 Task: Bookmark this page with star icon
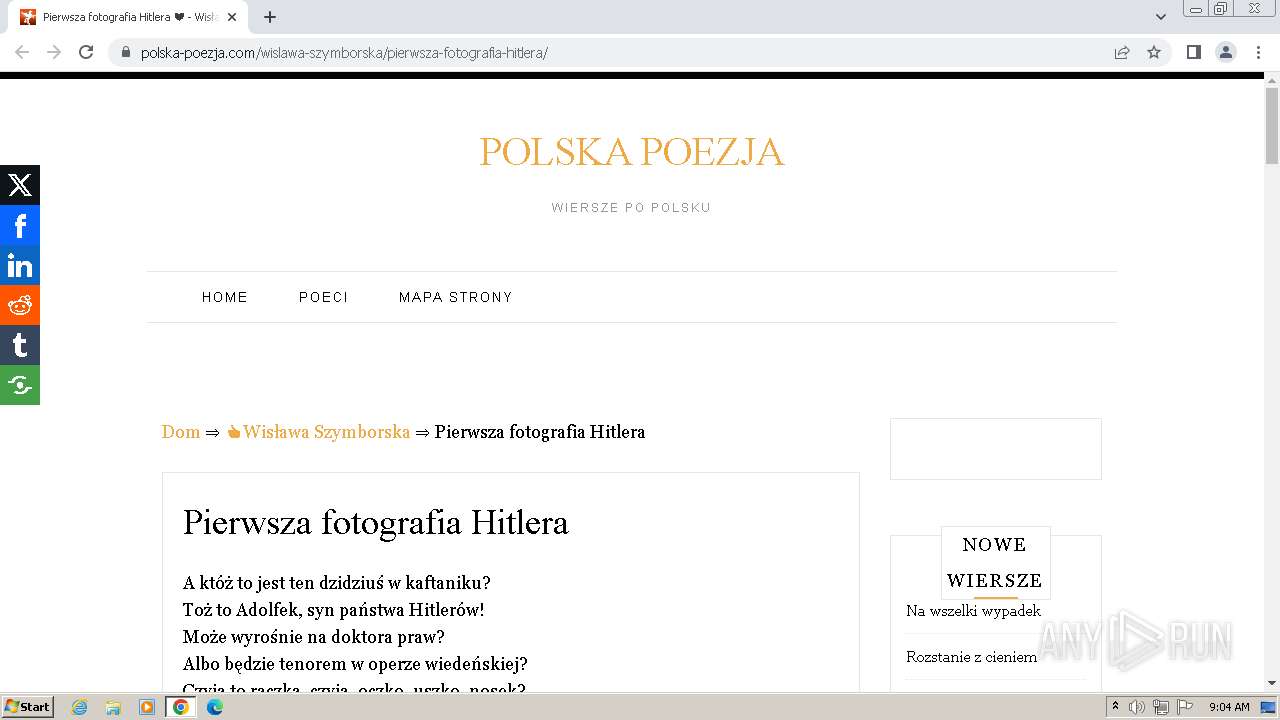[x=1154, y=52]
